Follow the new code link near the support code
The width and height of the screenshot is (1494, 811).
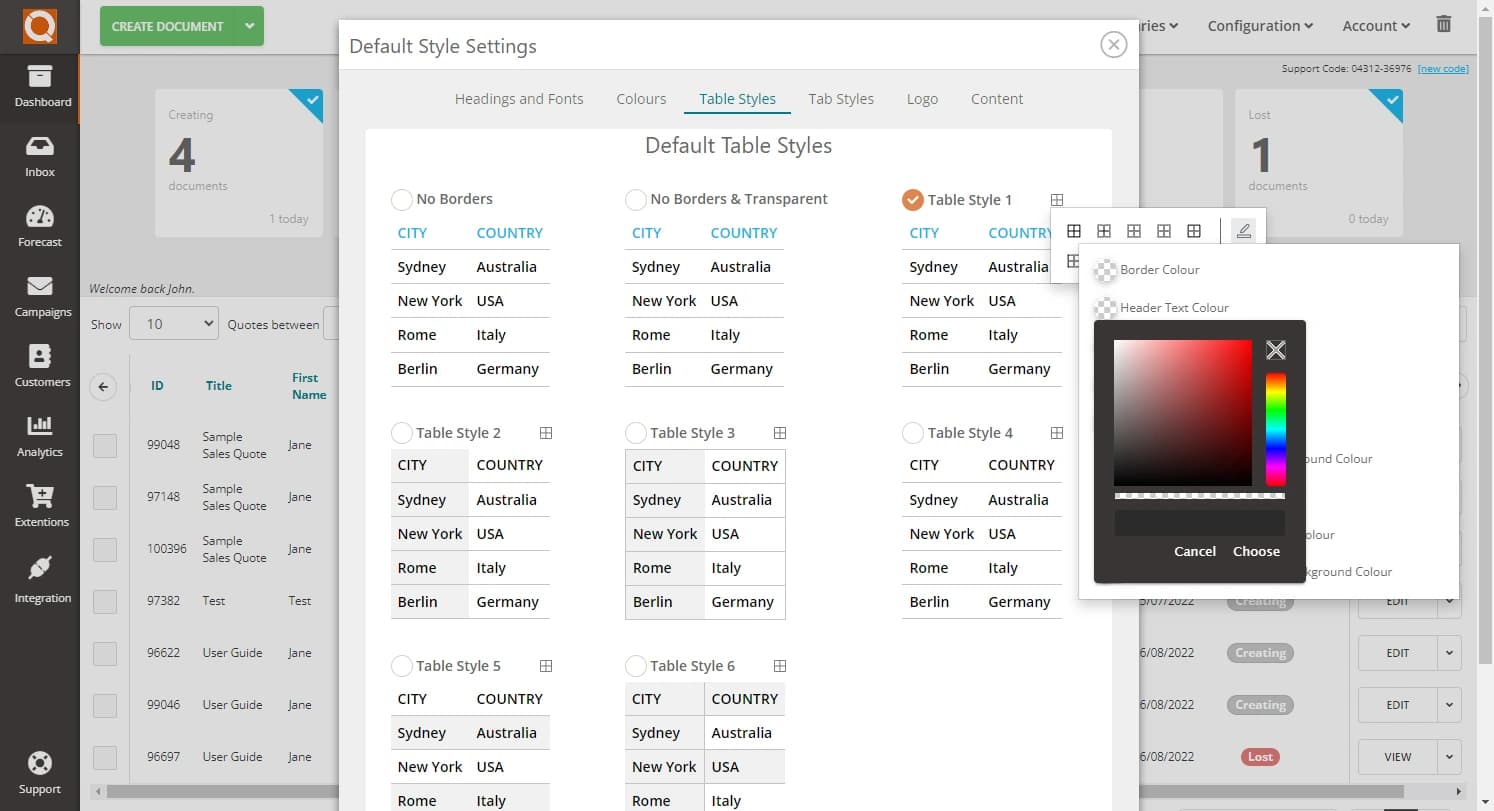pyautogui.click(x=1443, y=68)
